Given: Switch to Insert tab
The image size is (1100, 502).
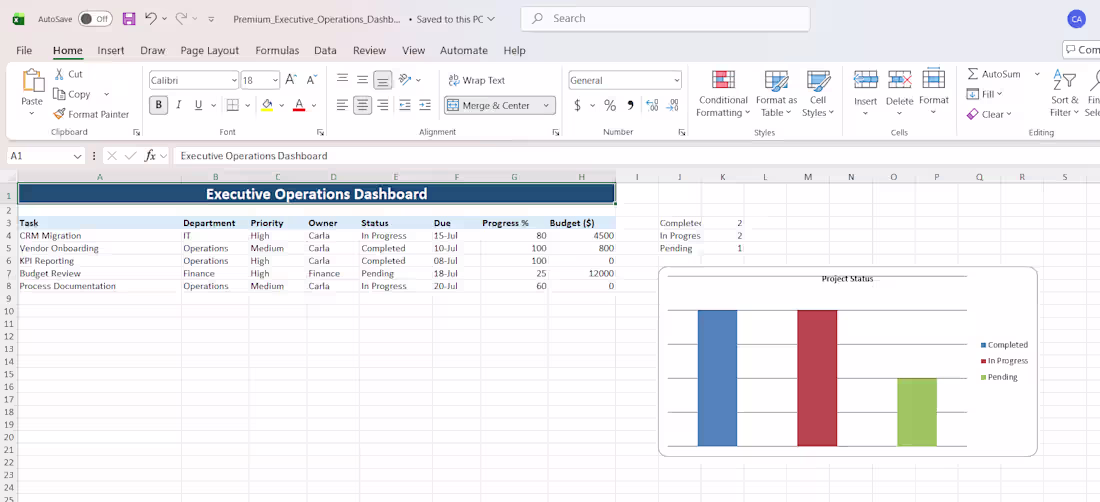Looking at the screenshot, I should (x=111, y=50).
